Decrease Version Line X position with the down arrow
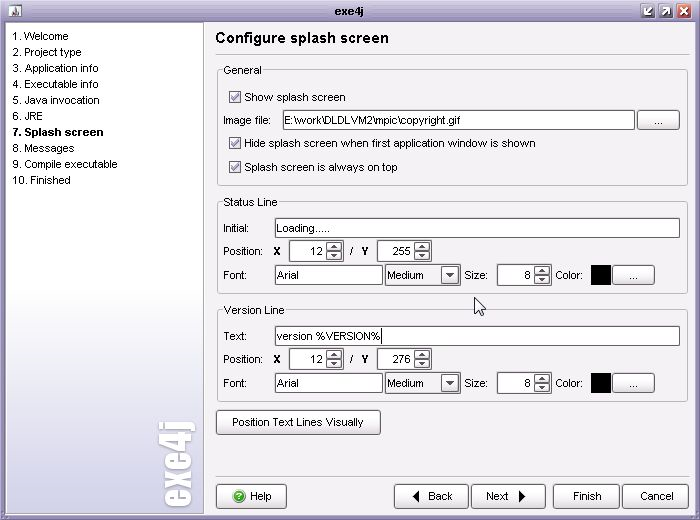The height and width of the screenshot is (520, 700). coord(333,363)
